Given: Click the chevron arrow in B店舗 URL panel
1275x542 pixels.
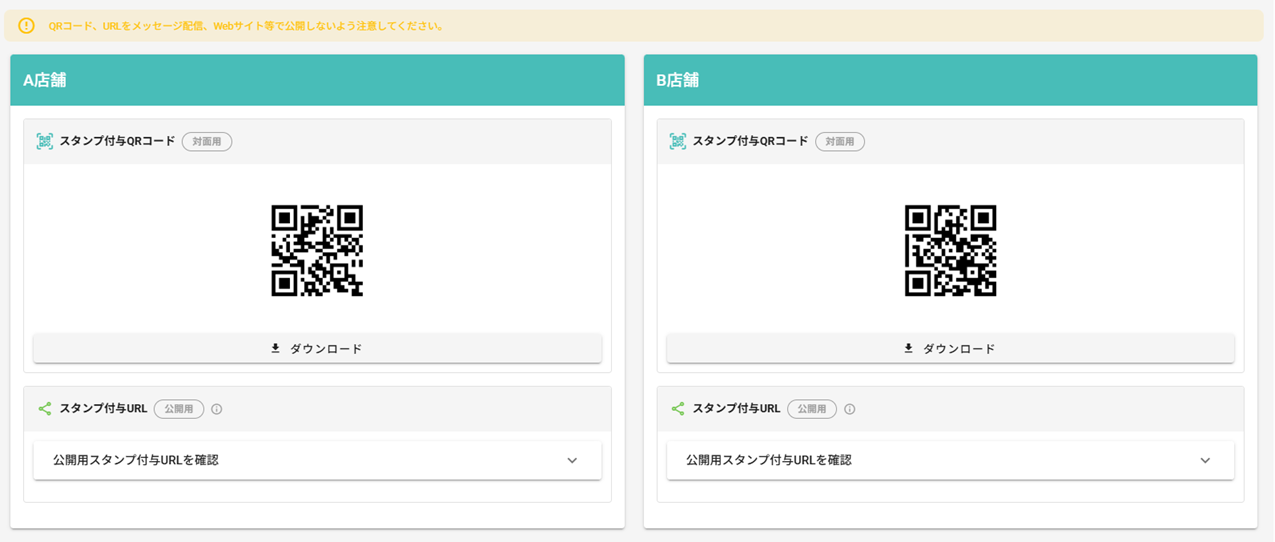Looking at the screenshot, I should [x=1205, y=461].
